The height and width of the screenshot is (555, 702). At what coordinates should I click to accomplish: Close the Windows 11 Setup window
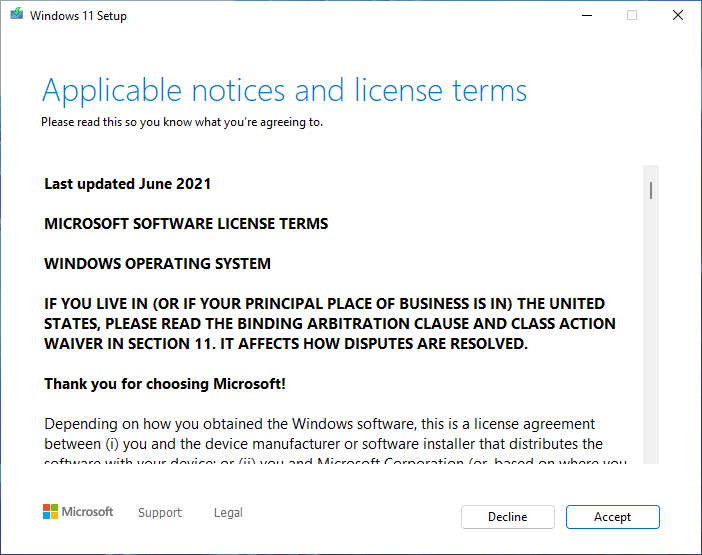[678, 16]
